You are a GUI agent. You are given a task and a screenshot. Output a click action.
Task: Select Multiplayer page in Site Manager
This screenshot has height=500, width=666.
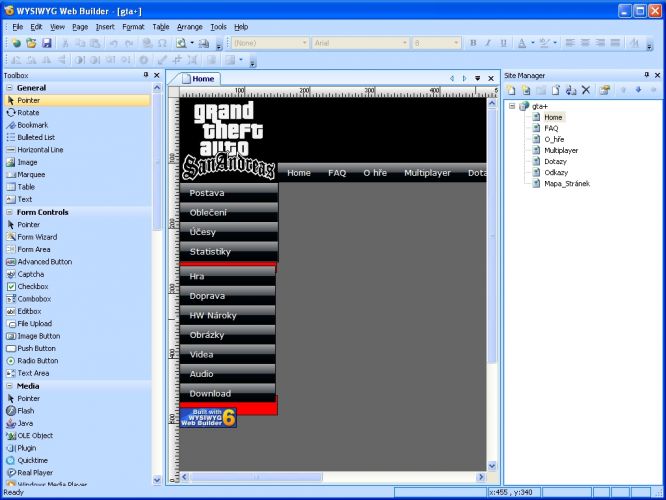pos(561,150)
